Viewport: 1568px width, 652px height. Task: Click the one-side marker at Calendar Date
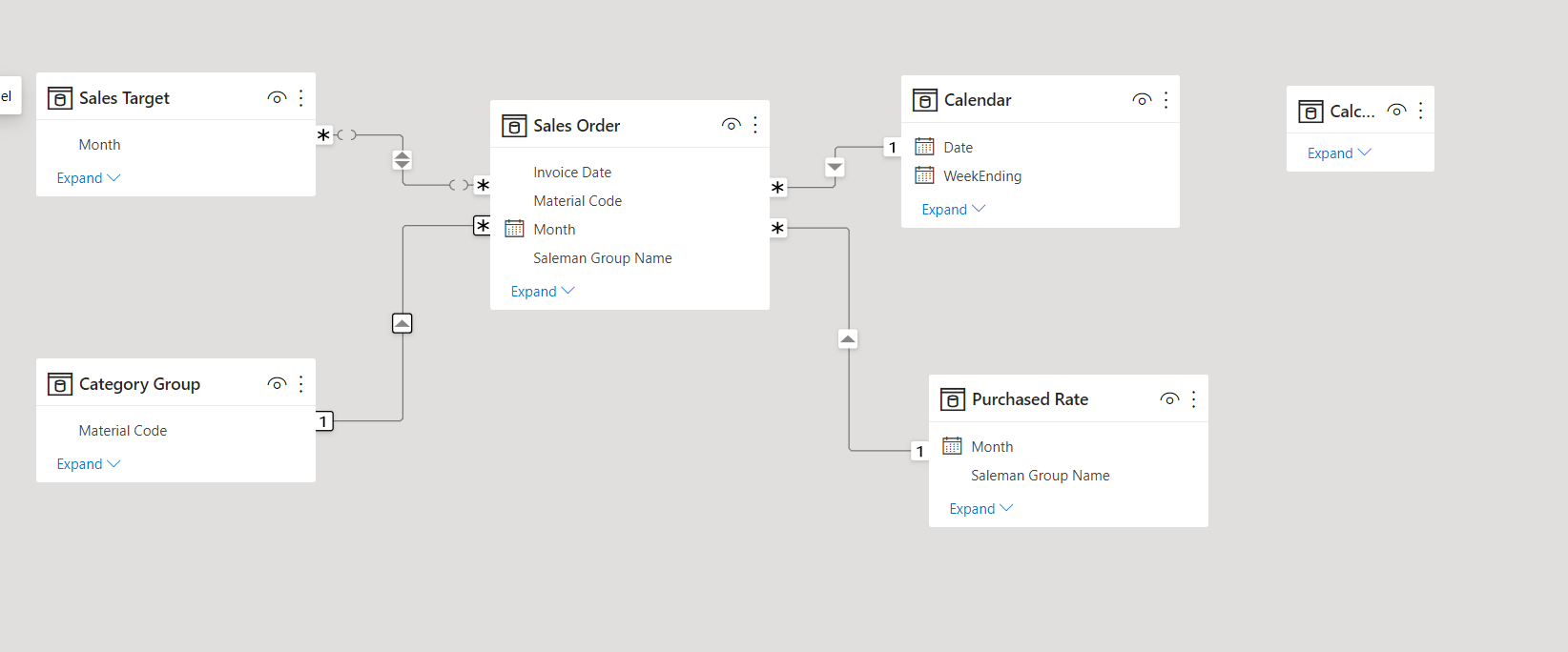(893, 148)
